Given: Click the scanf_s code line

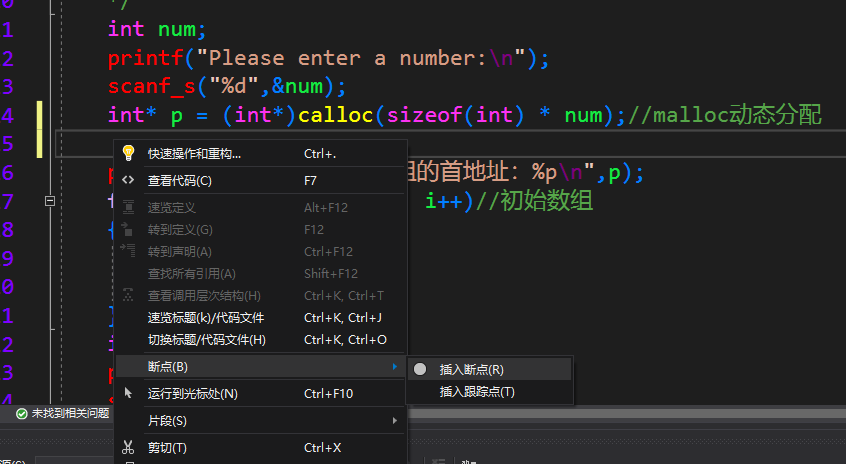Looking at the screenshot, I should (x=227, y=86).
